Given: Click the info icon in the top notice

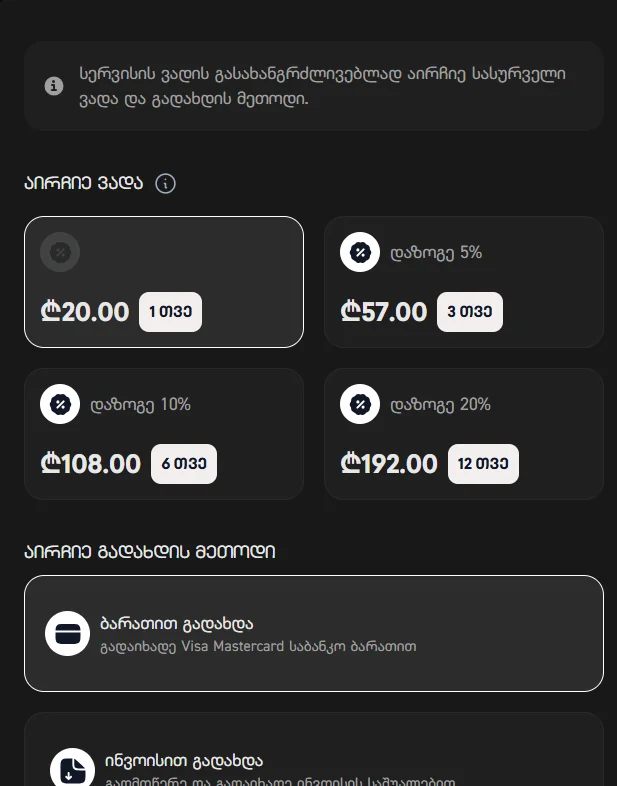Looking at the screenshot, I should (55, 86).
